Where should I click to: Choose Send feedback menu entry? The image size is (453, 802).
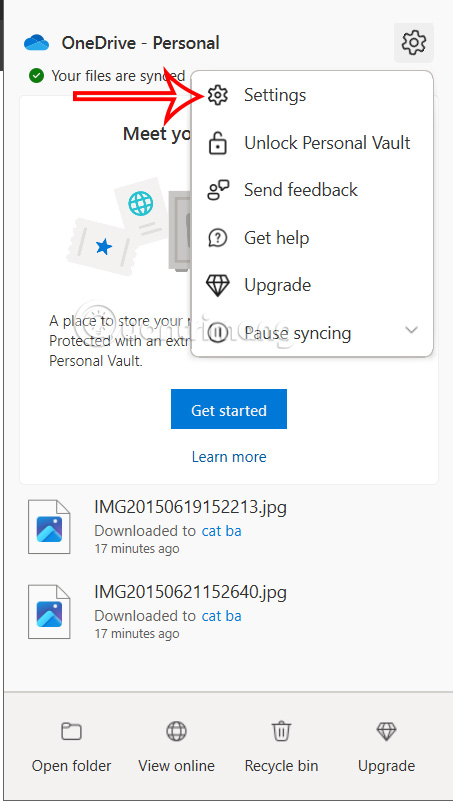(x=312, y=190)
